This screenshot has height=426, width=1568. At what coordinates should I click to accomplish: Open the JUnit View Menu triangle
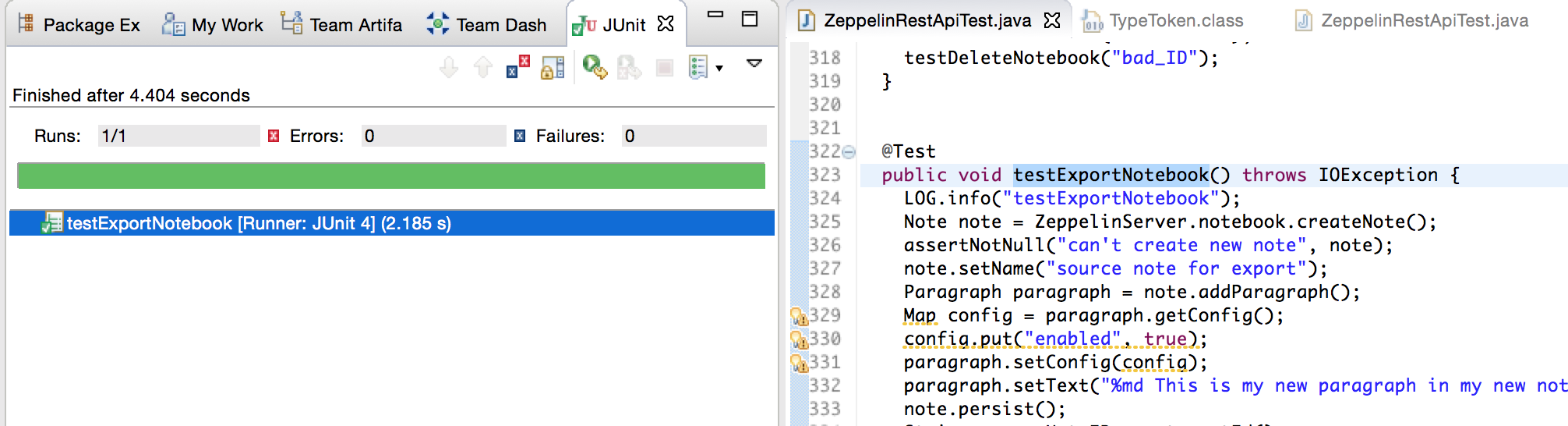pos(754,63)
